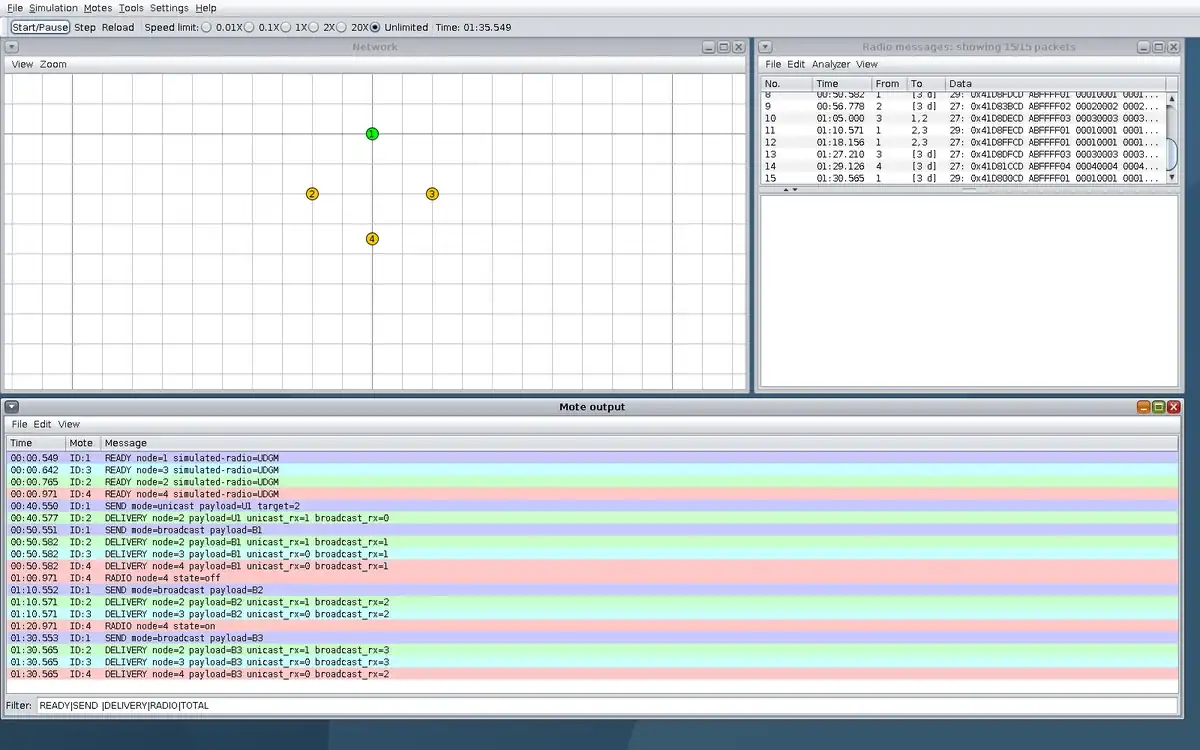Select yellow mote 2 in Network view
The height and width of the screenshot is (750, 1200).
pos(312,194)
